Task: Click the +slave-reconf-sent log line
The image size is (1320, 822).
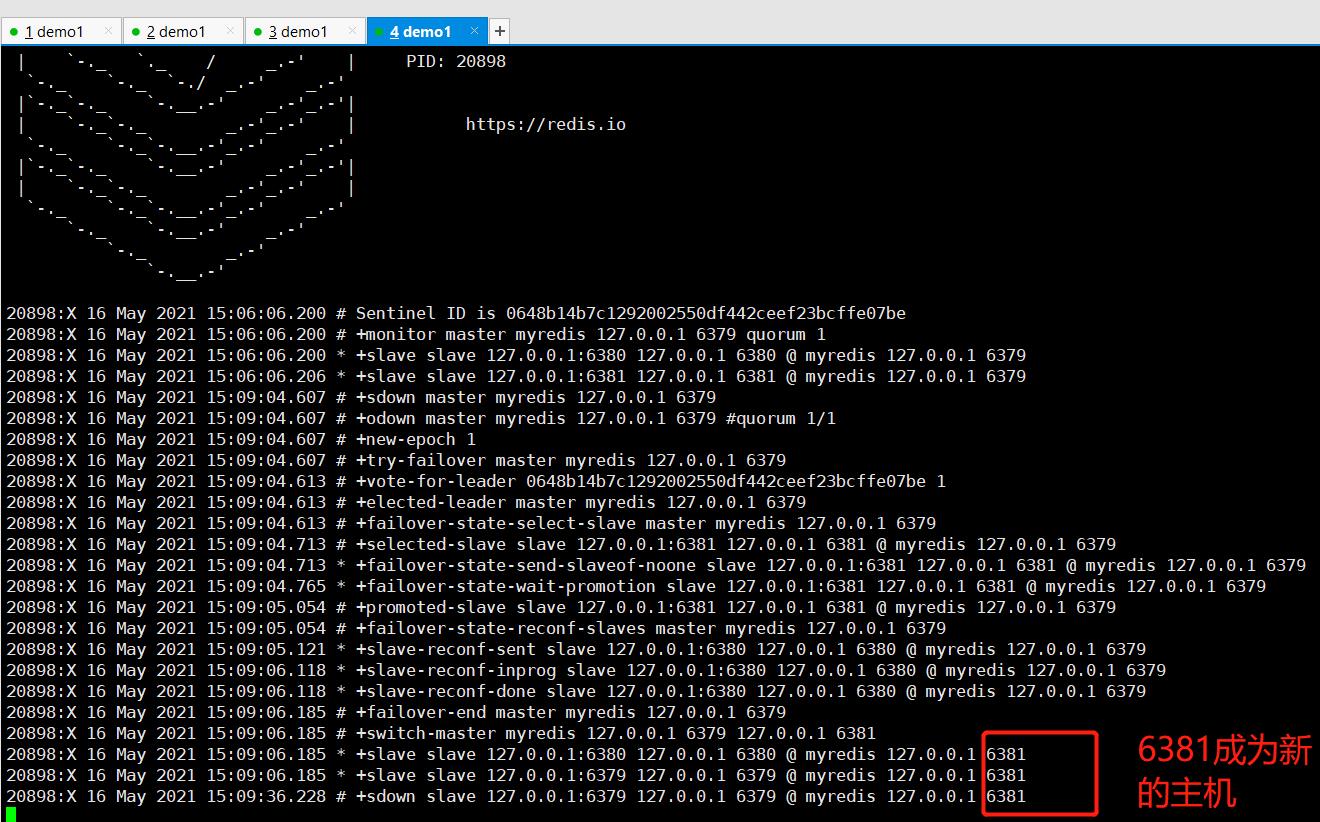Action: click(x=576, y=649)
